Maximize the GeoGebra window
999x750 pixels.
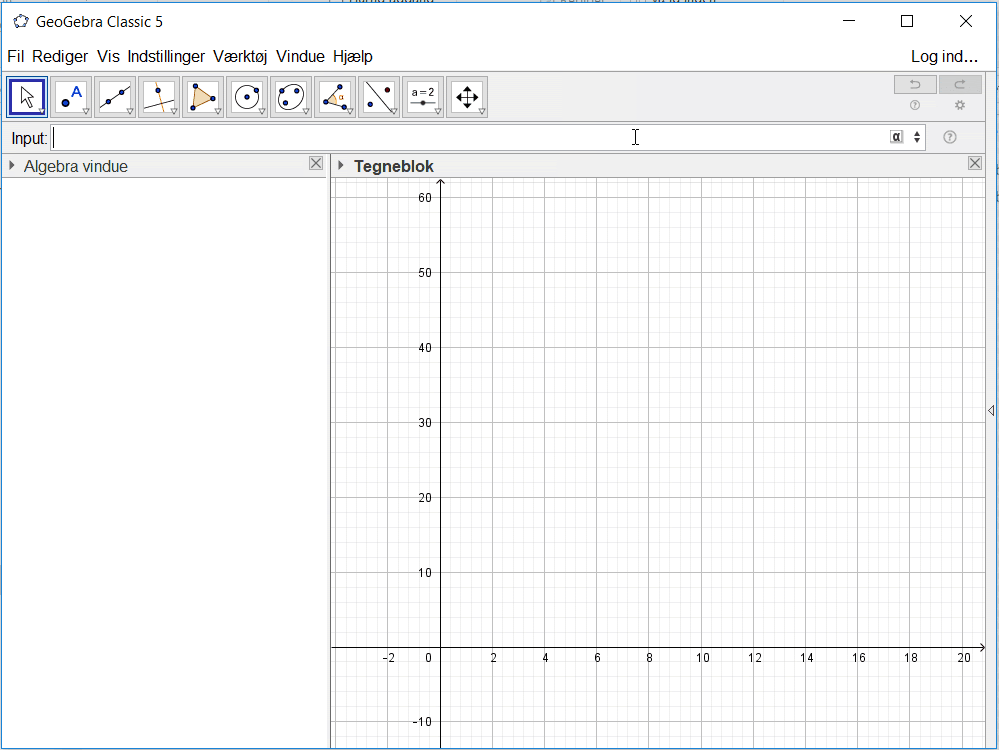click(907, 21)
